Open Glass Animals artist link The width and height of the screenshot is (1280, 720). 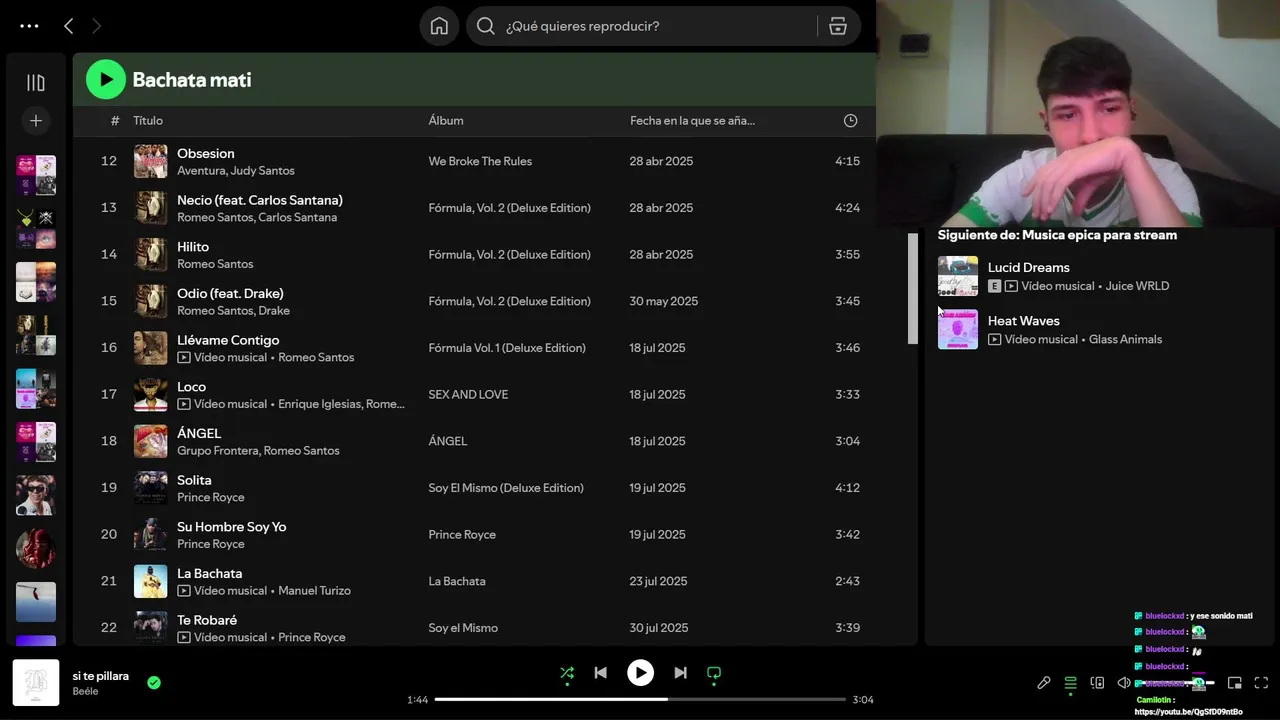1125,340
